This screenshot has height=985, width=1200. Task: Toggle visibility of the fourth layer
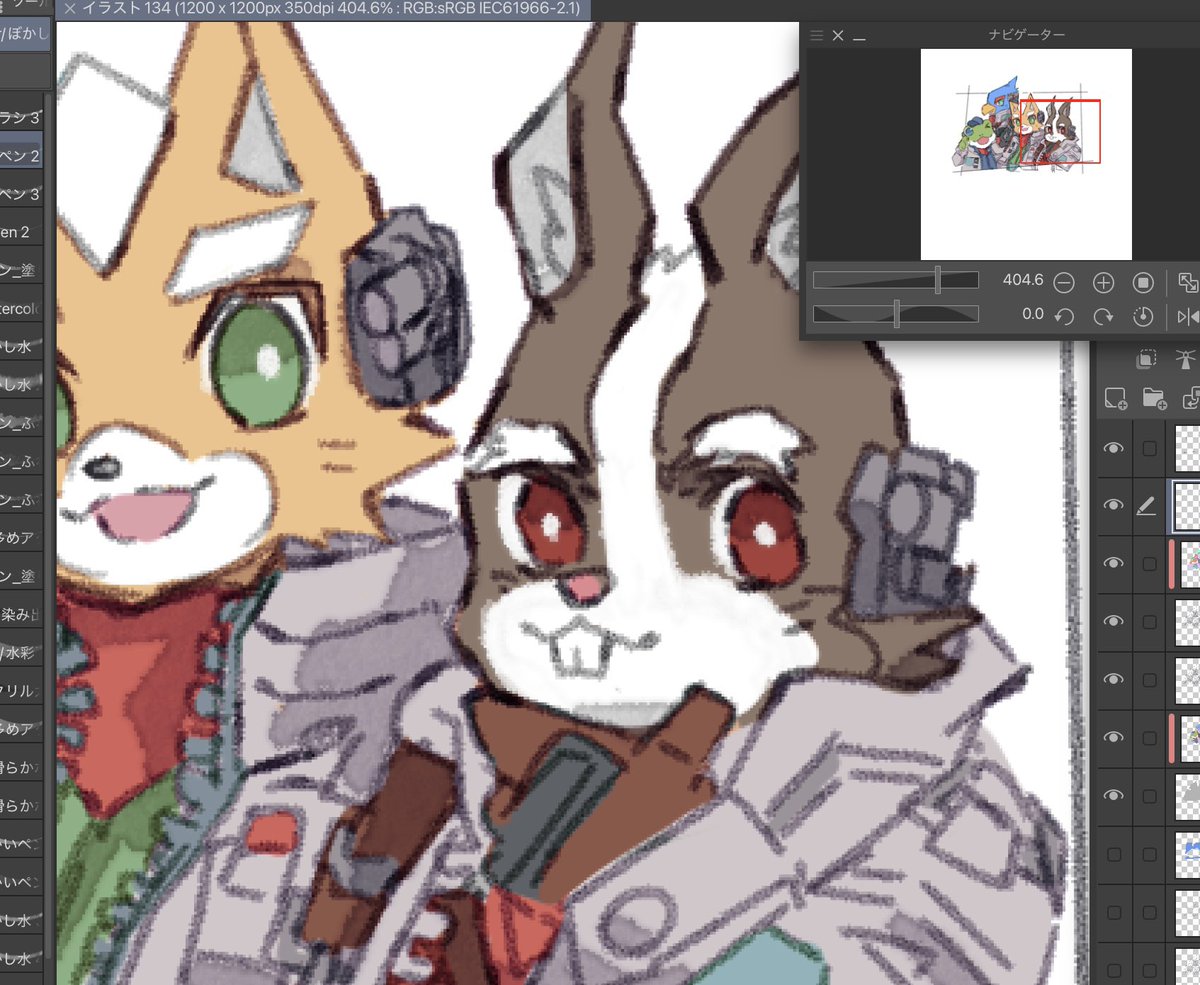[x=1114, y=622]
